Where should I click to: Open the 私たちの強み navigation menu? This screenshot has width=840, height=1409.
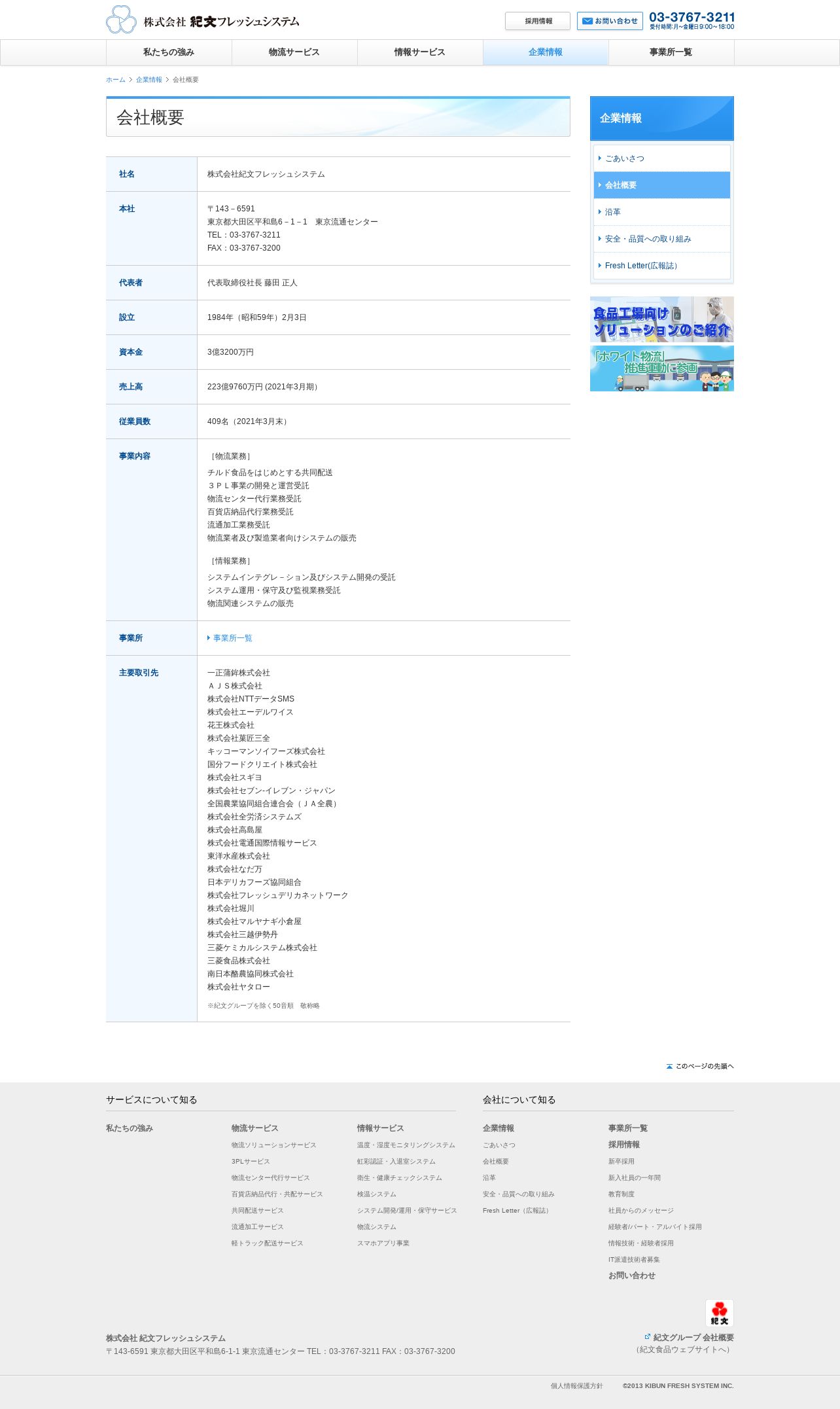tap(169, 52)
